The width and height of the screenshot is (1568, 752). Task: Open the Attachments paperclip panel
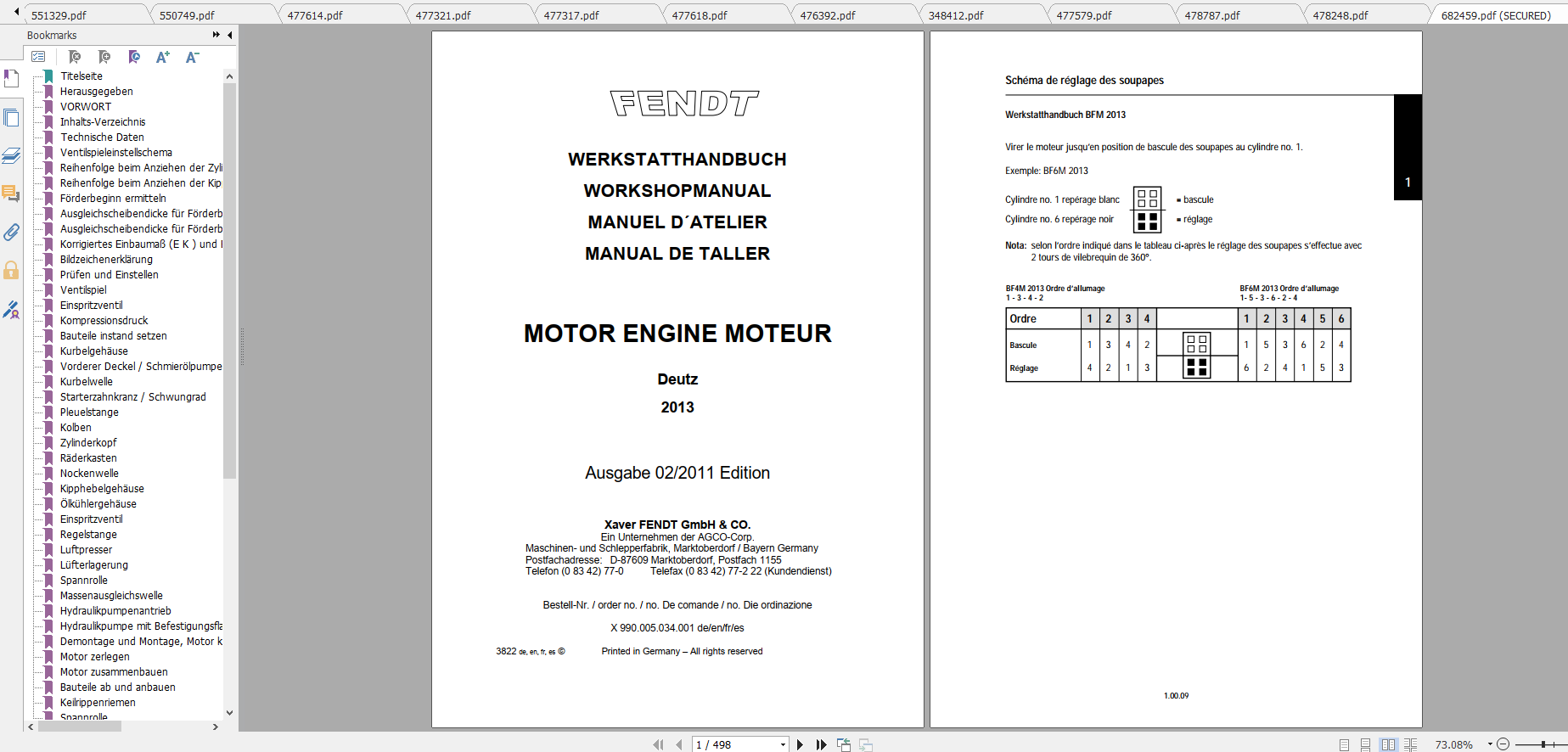click(x=11, y=232)
